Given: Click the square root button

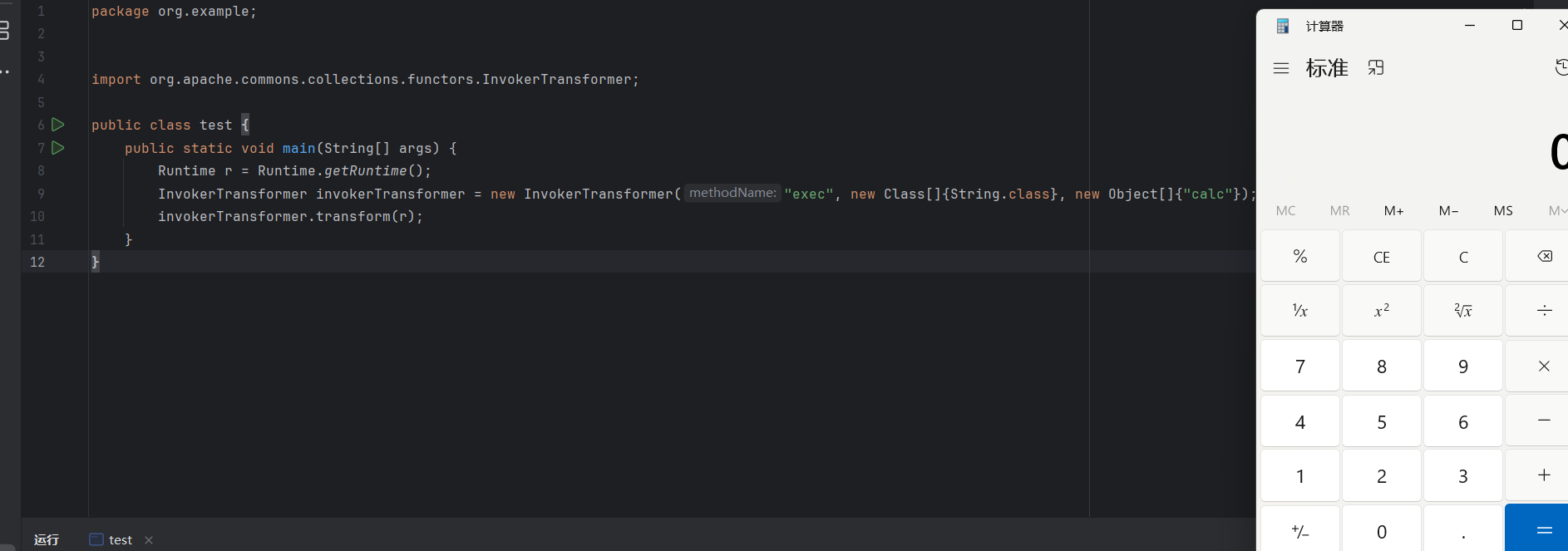Looking at the screenshot, I should [x=1462, y=311].
